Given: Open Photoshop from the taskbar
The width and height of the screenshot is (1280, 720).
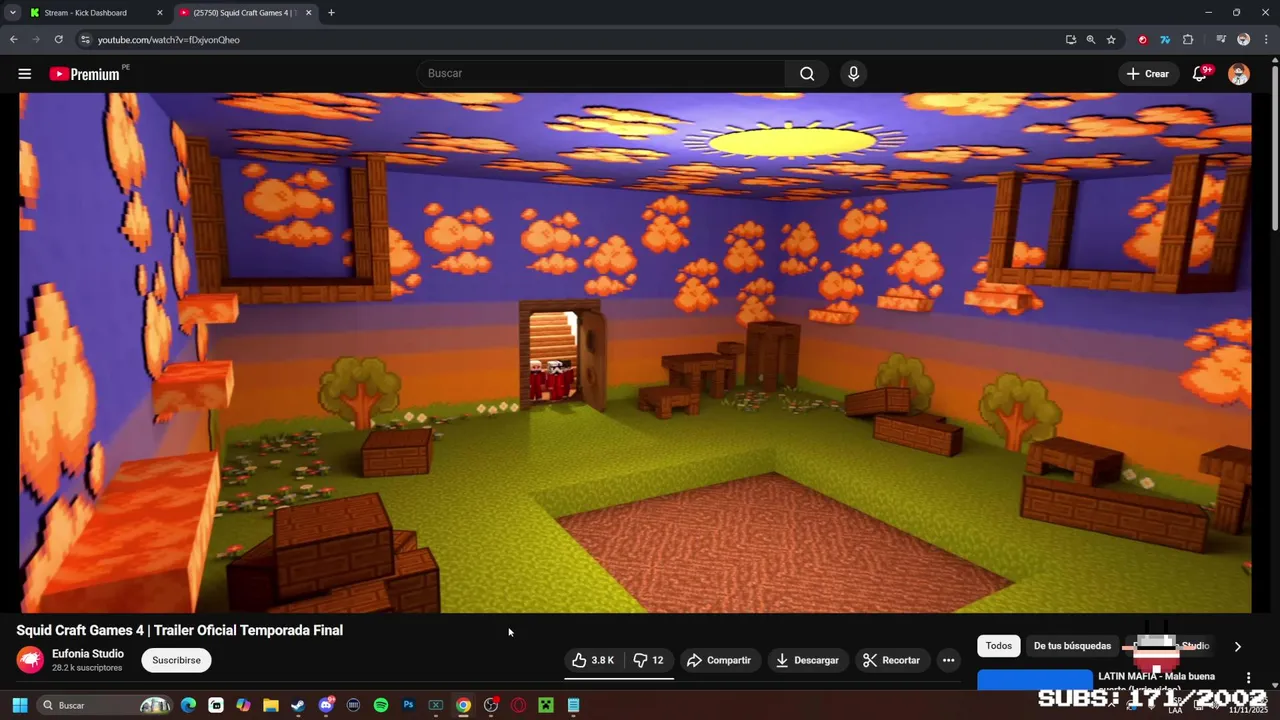Looking at the screenshot, I should (x=408, y=706).
